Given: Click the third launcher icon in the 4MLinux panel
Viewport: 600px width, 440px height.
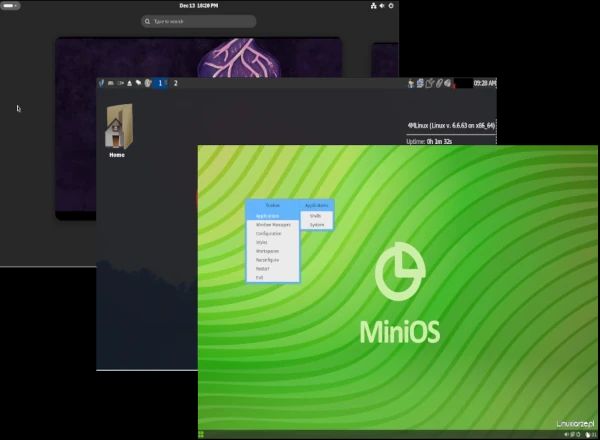Looking at the screenshot, I should (121, 83).
